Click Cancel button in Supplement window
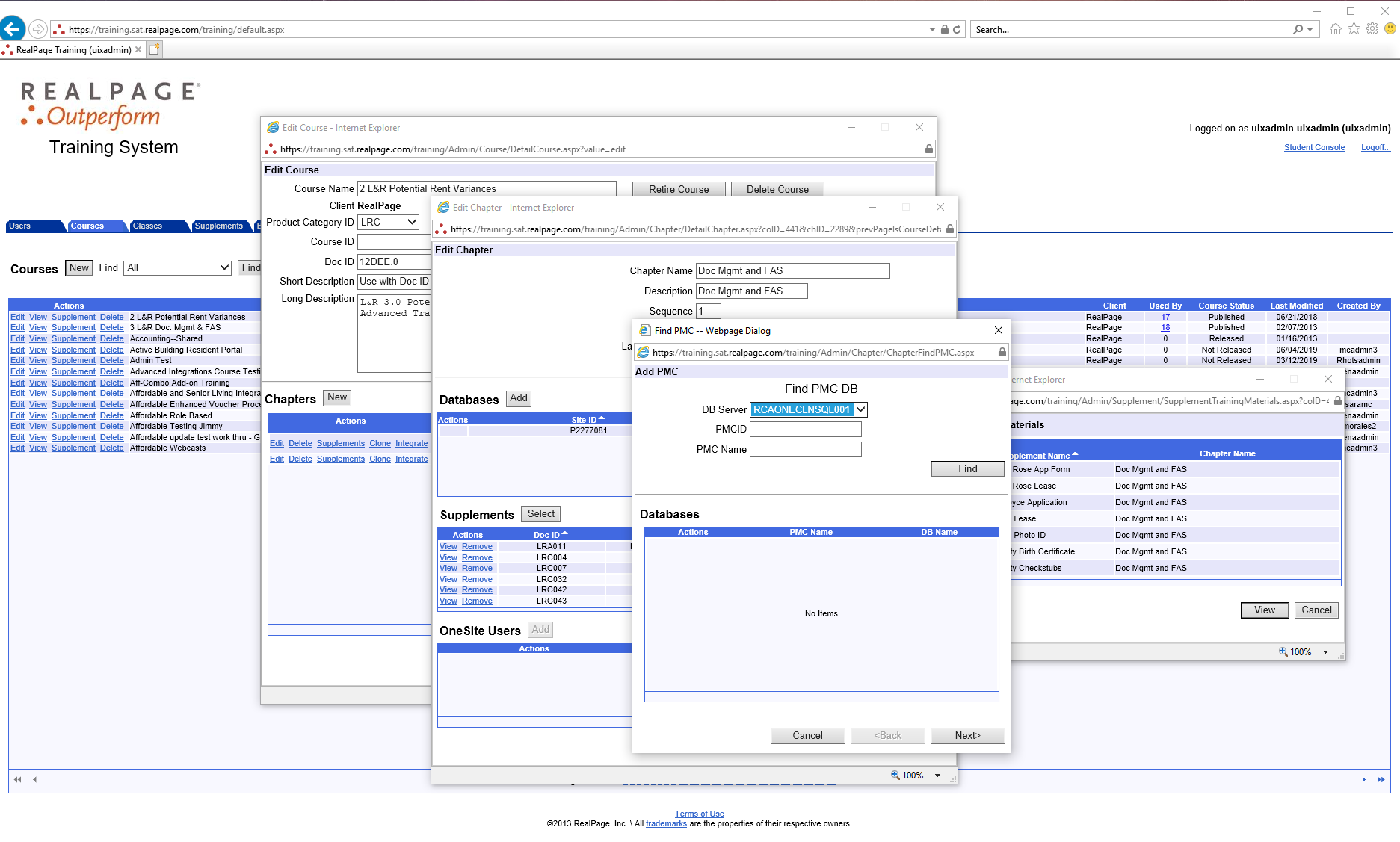Screen dimensions: 1400x842 [x=1316, y=610]
